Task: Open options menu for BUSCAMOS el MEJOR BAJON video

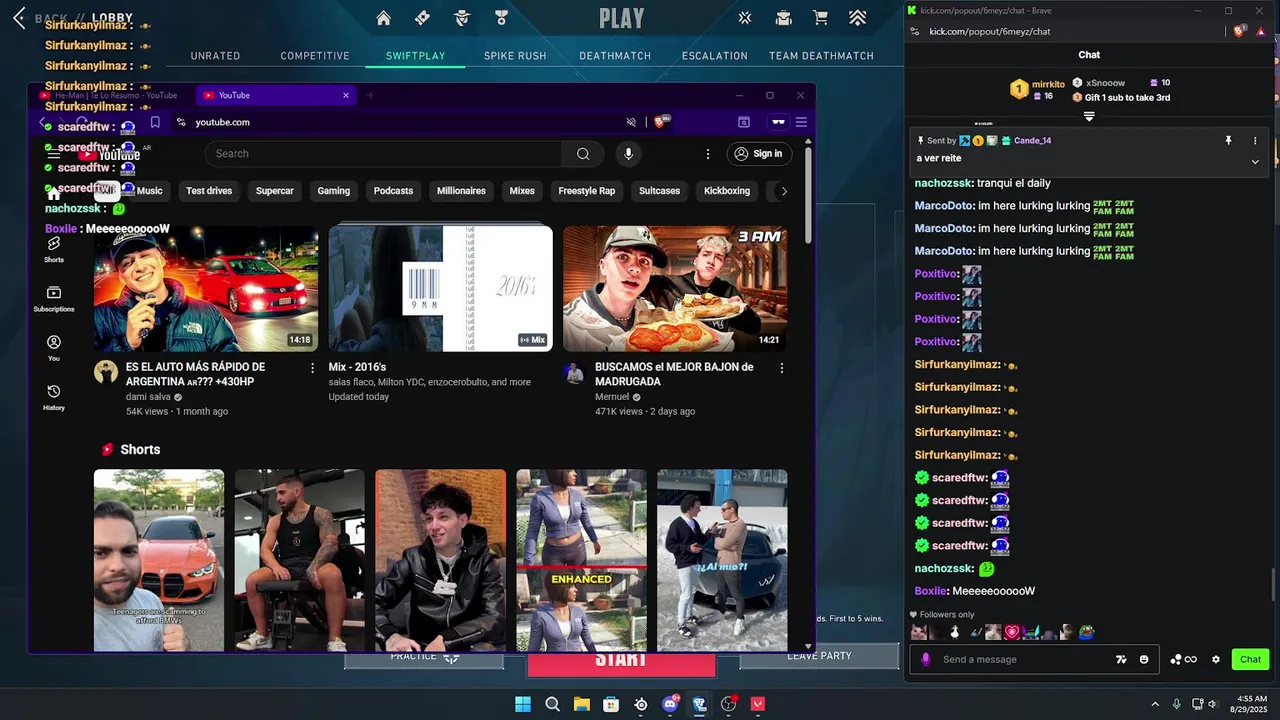Action: coord(781,368)
